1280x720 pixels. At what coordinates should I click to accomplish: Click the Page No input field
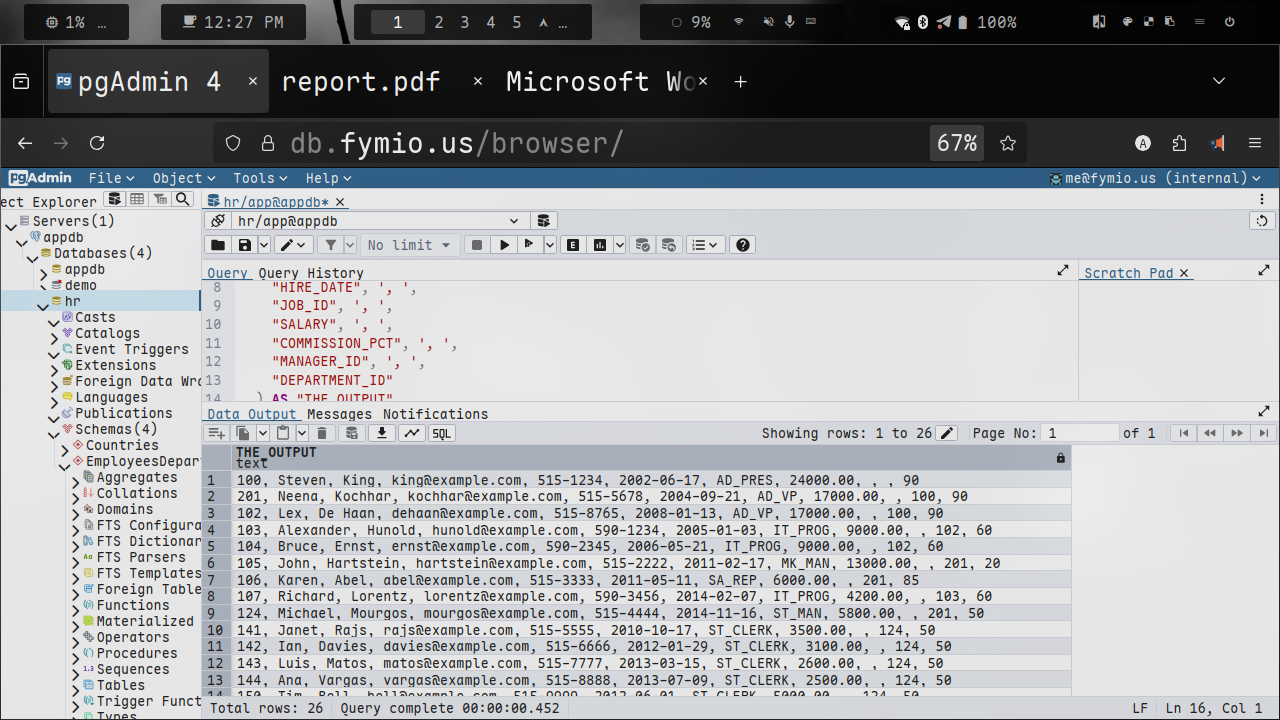point(1079,433)
